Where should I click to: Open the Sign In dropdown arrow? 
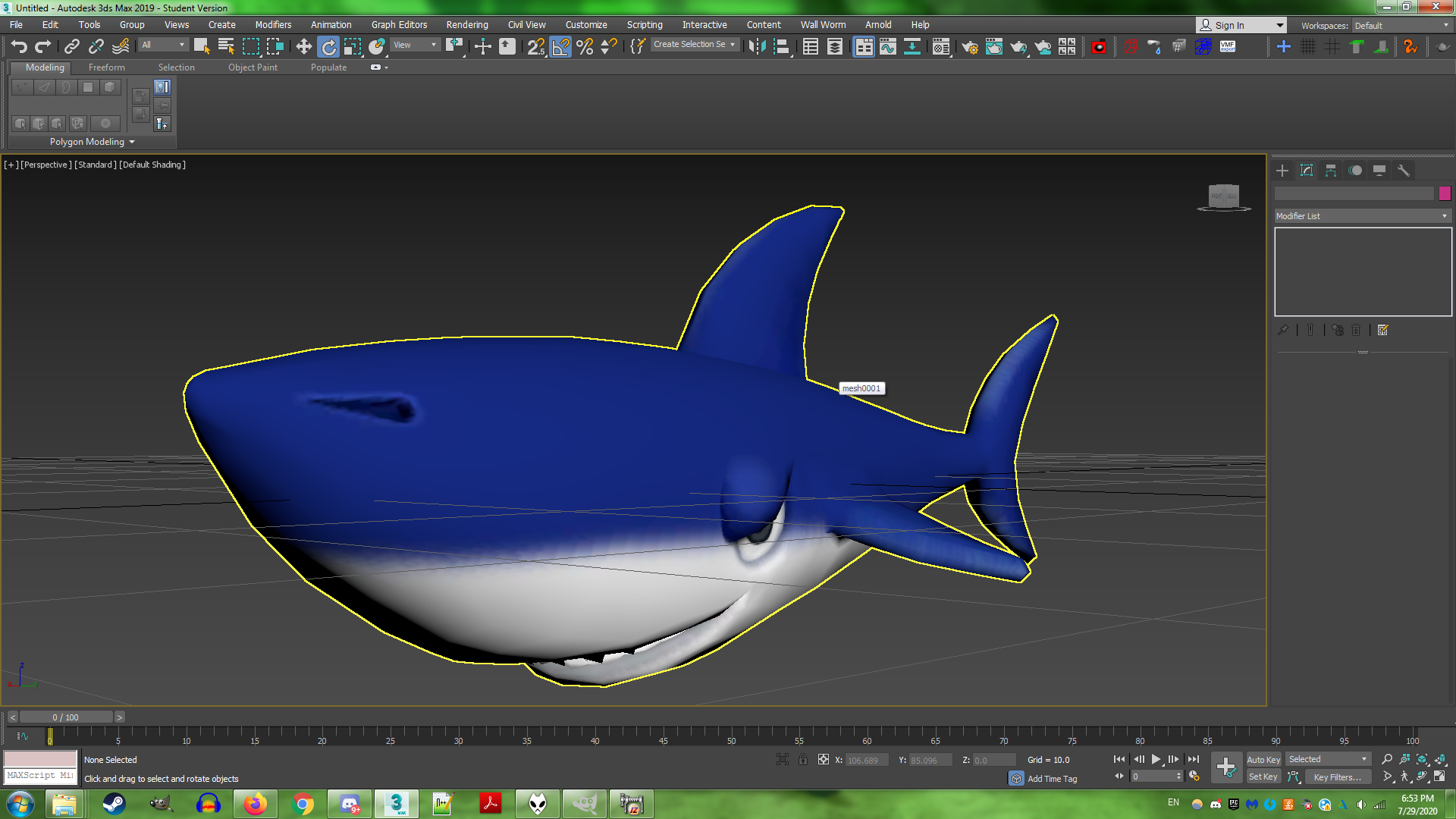click(x=1280, y=26)
